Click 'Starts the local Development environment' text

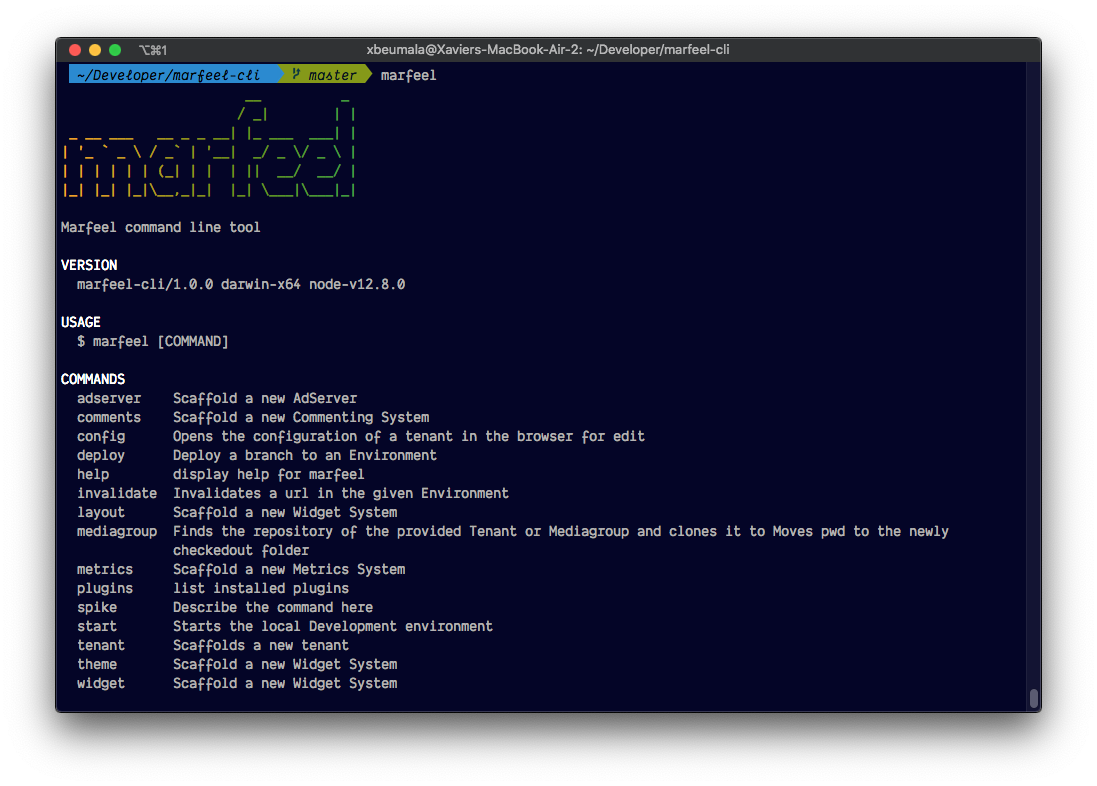(333, 626)
